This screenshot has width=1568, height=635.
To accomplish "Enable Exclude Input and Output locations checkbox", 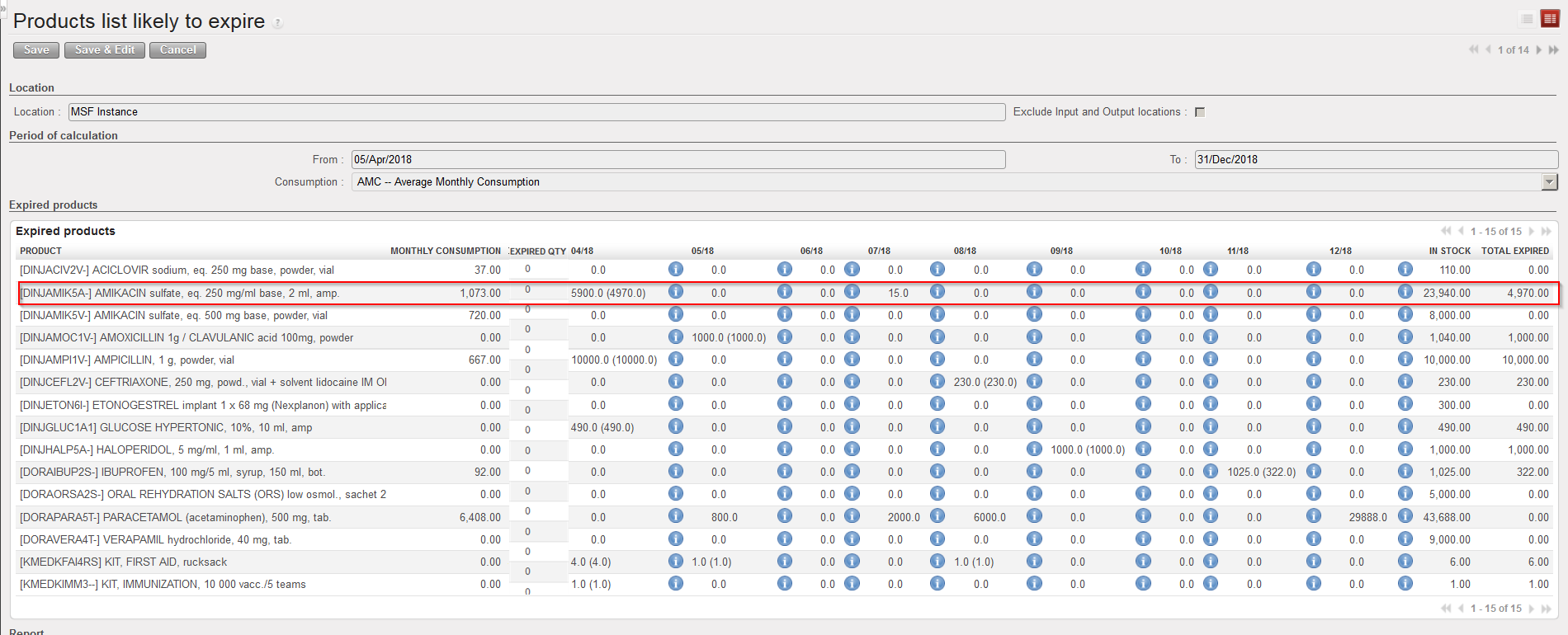I will [x=1200, y=112].
